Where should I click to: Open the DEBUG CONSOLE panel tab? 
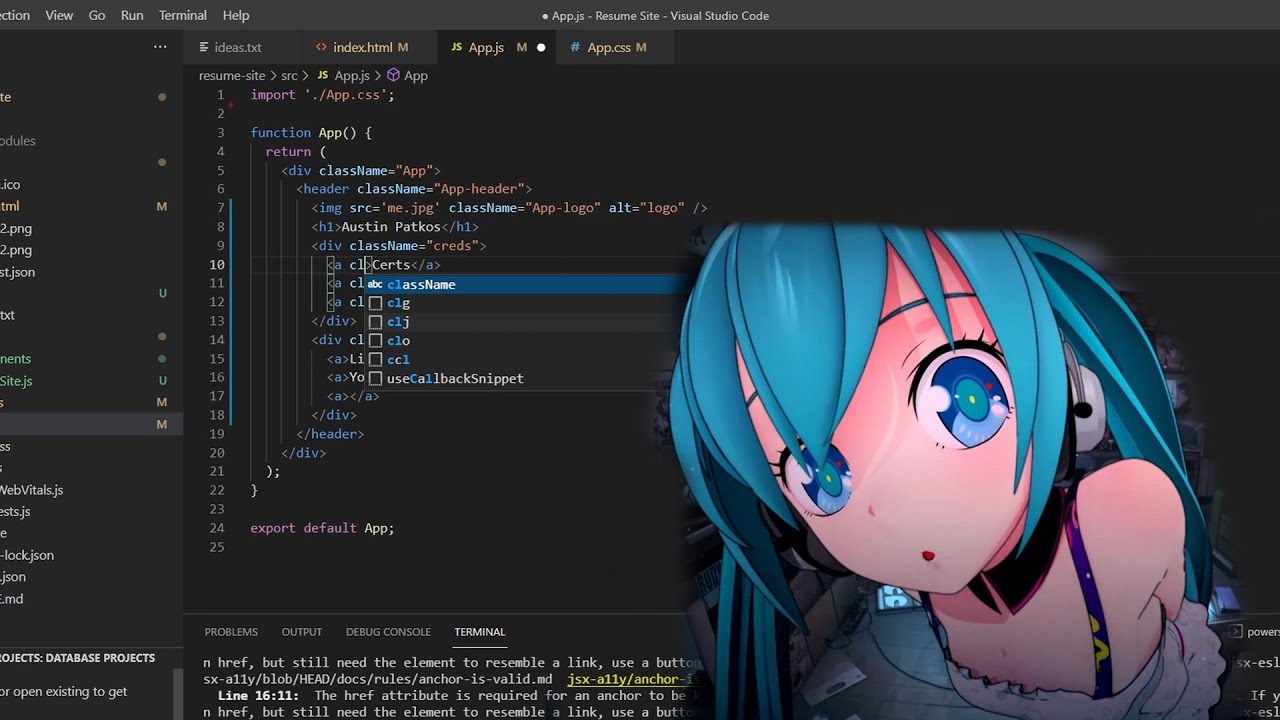tap(388, 632)
